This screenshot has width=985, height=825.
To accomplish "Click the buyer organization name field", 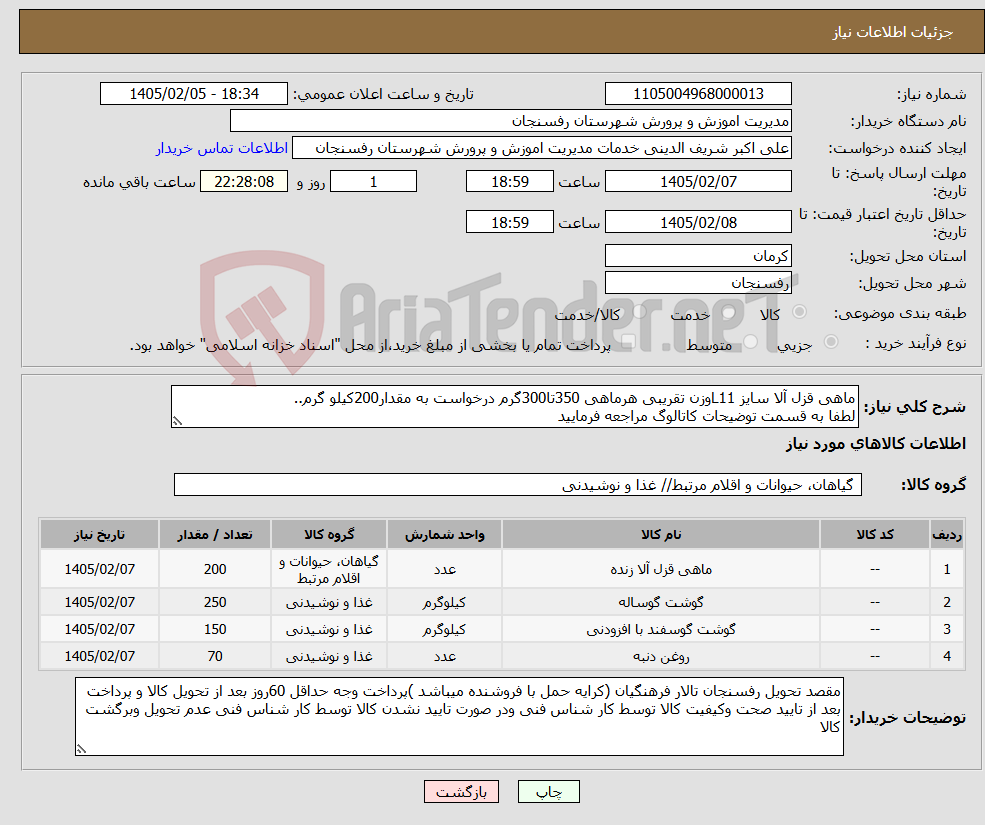I will pos(511,121).
